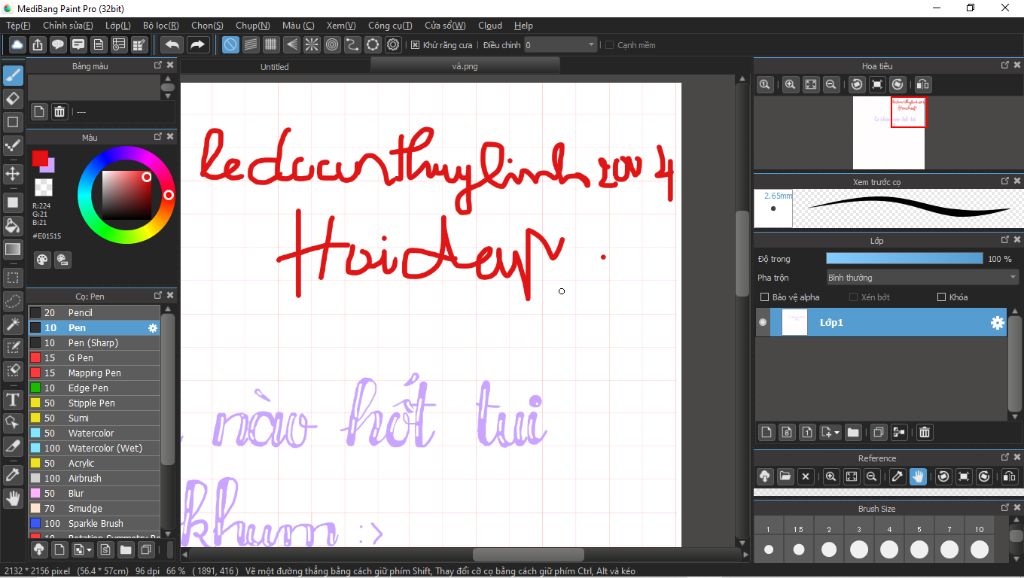Zoom out in the Navigator panel

pyautogui.click(x=831, y=85)
